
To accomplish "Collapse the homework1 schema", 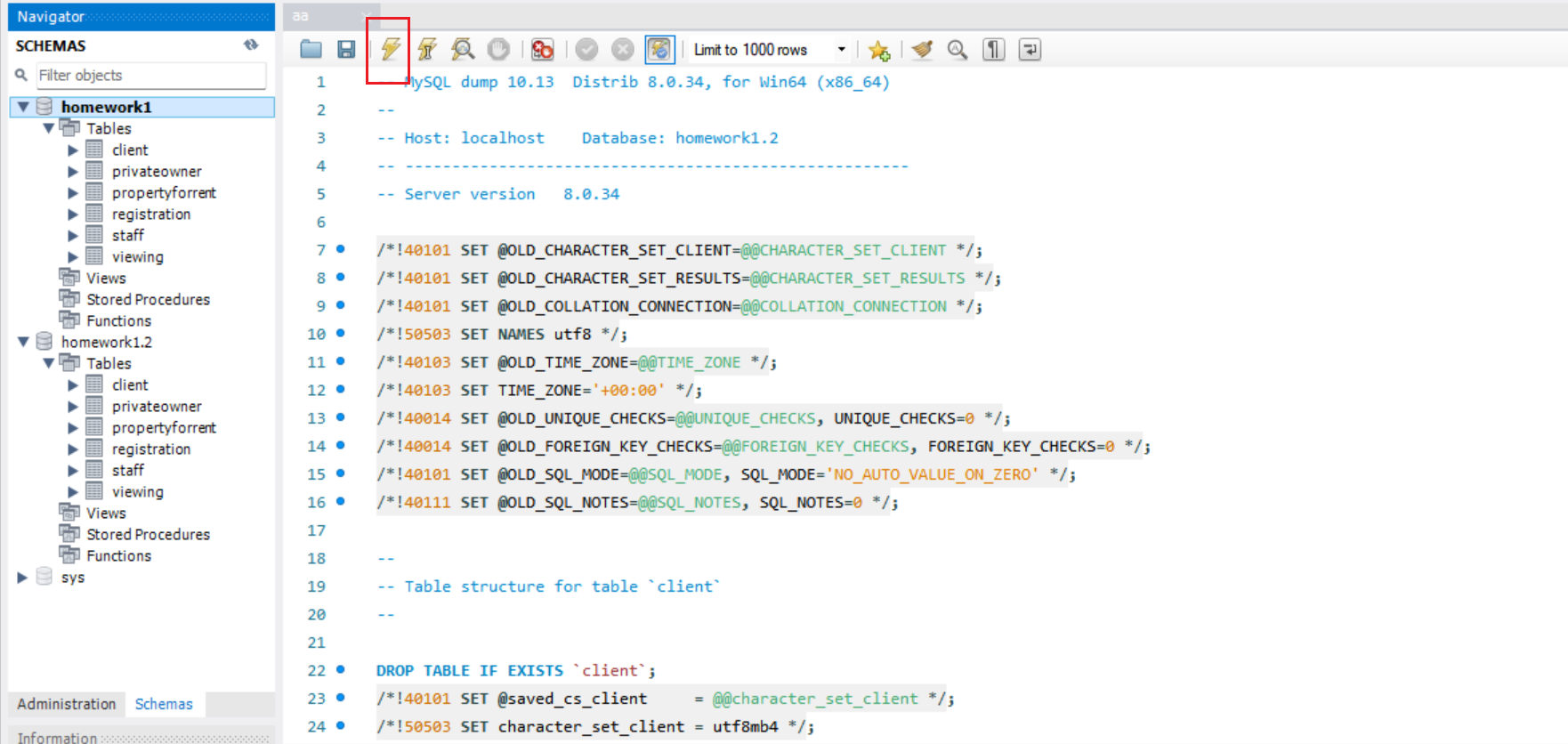I will point(24,107).
